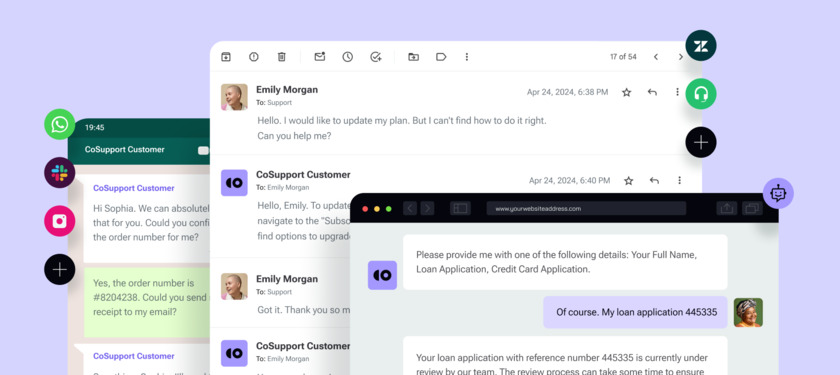Click browser forward arrow button
Screen dimensions: 840x375
pos(427,208)
